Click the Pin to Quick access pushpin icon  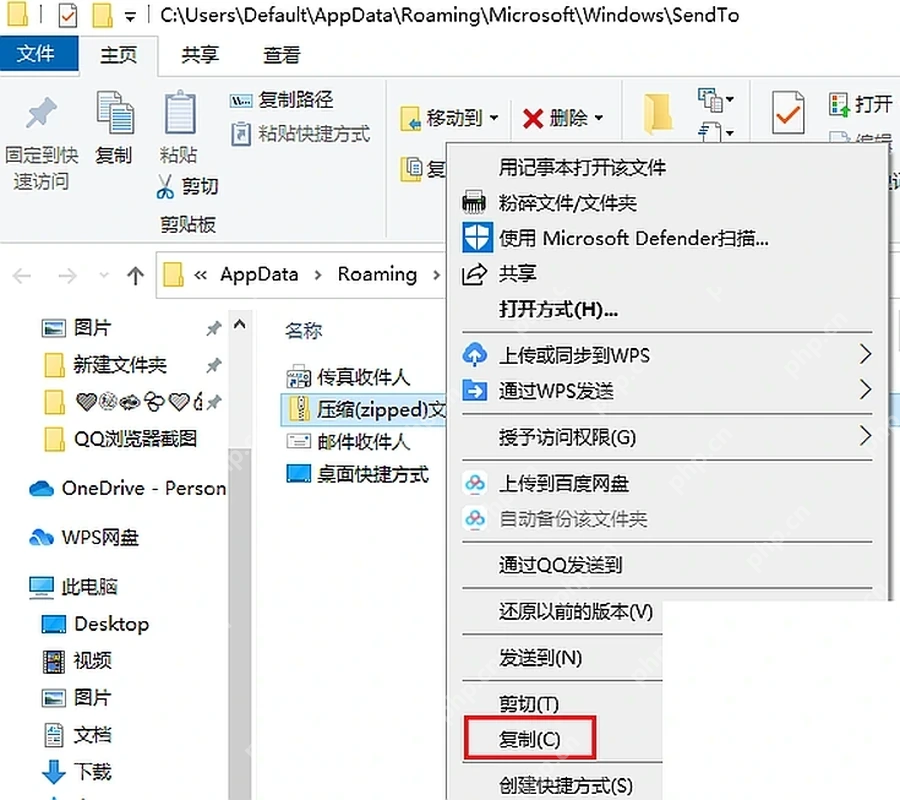coord(41,112)
